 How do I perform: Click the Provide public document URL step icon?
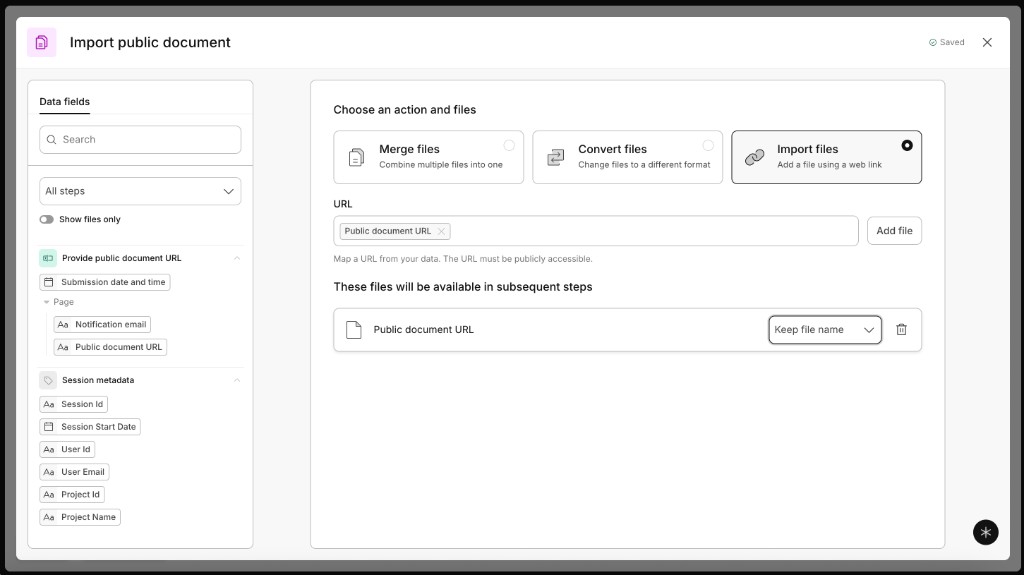(x=48, y=258)
